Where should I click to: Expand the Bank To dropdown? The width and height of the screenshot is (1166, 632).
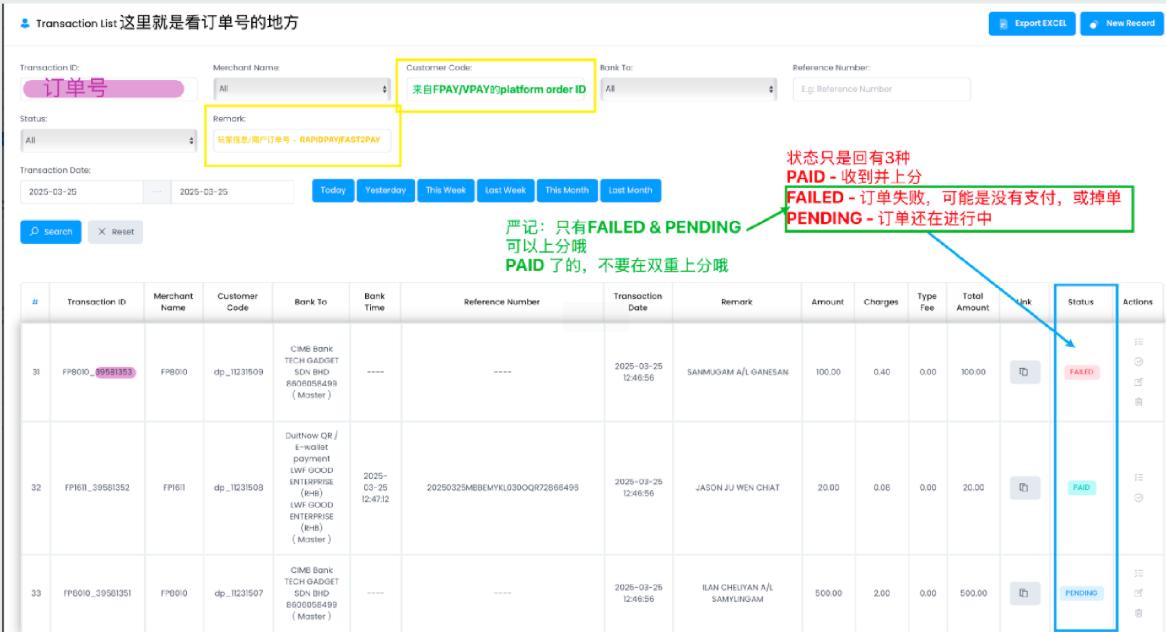pyautogui.click(x=689, y=89)
